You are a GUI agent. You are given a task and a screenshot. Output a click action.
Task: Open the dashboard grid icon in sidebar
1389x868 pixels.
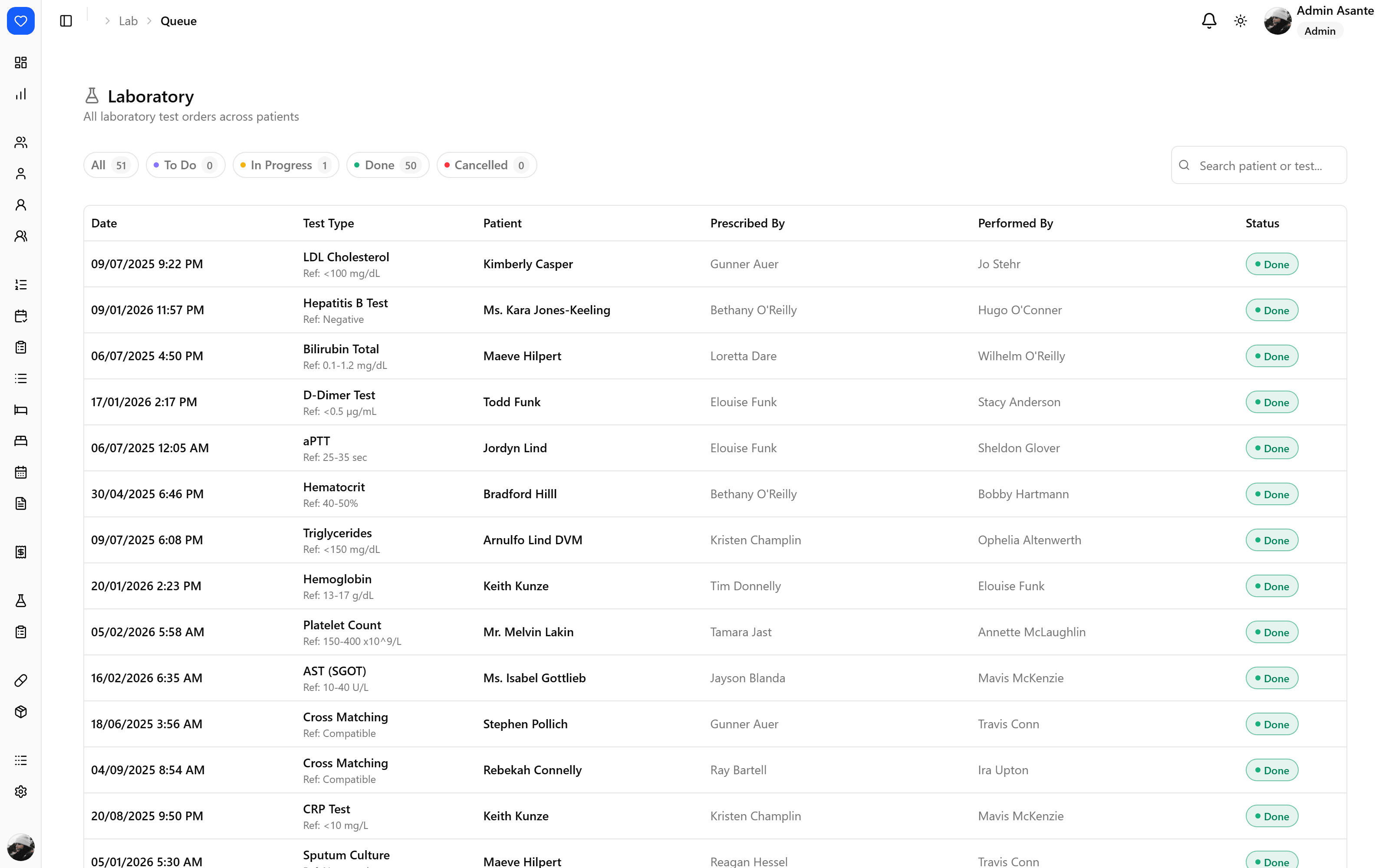tap(21, 62)
